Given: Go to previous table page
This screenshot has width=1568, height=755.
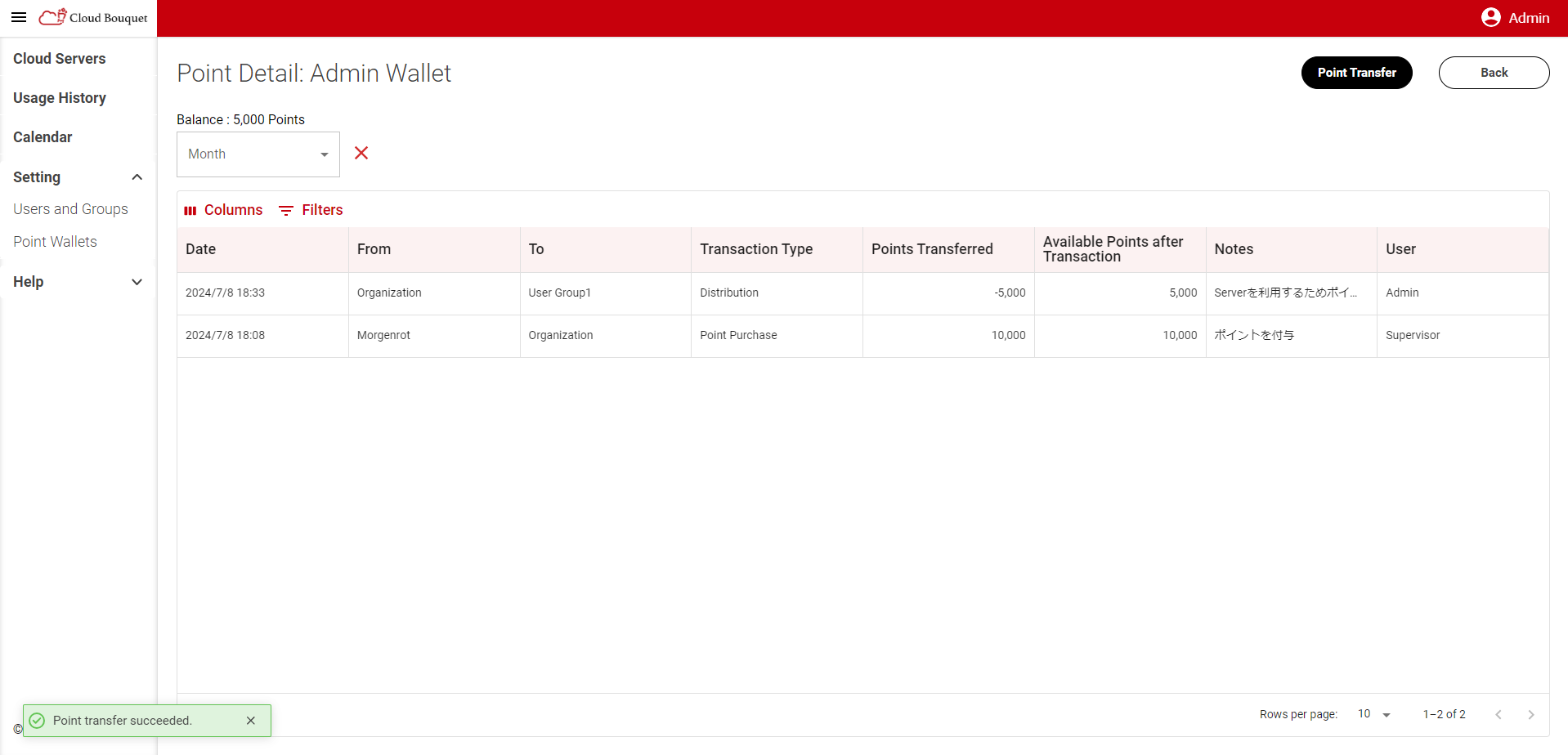Looking at the screenshot, I should pyautogui.click(x=1499, y=714).
